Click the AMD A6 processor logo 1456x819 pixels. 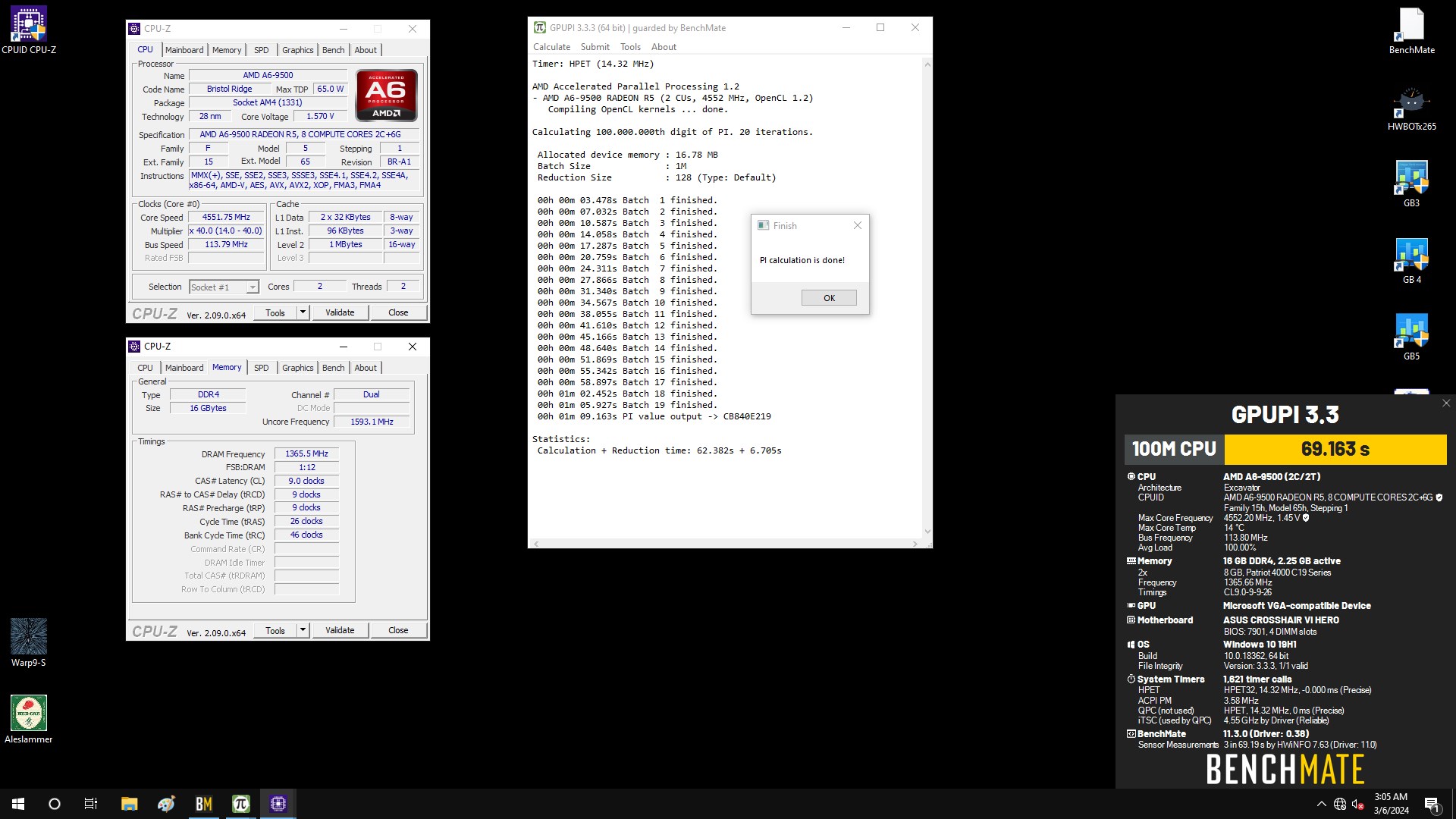387,96
